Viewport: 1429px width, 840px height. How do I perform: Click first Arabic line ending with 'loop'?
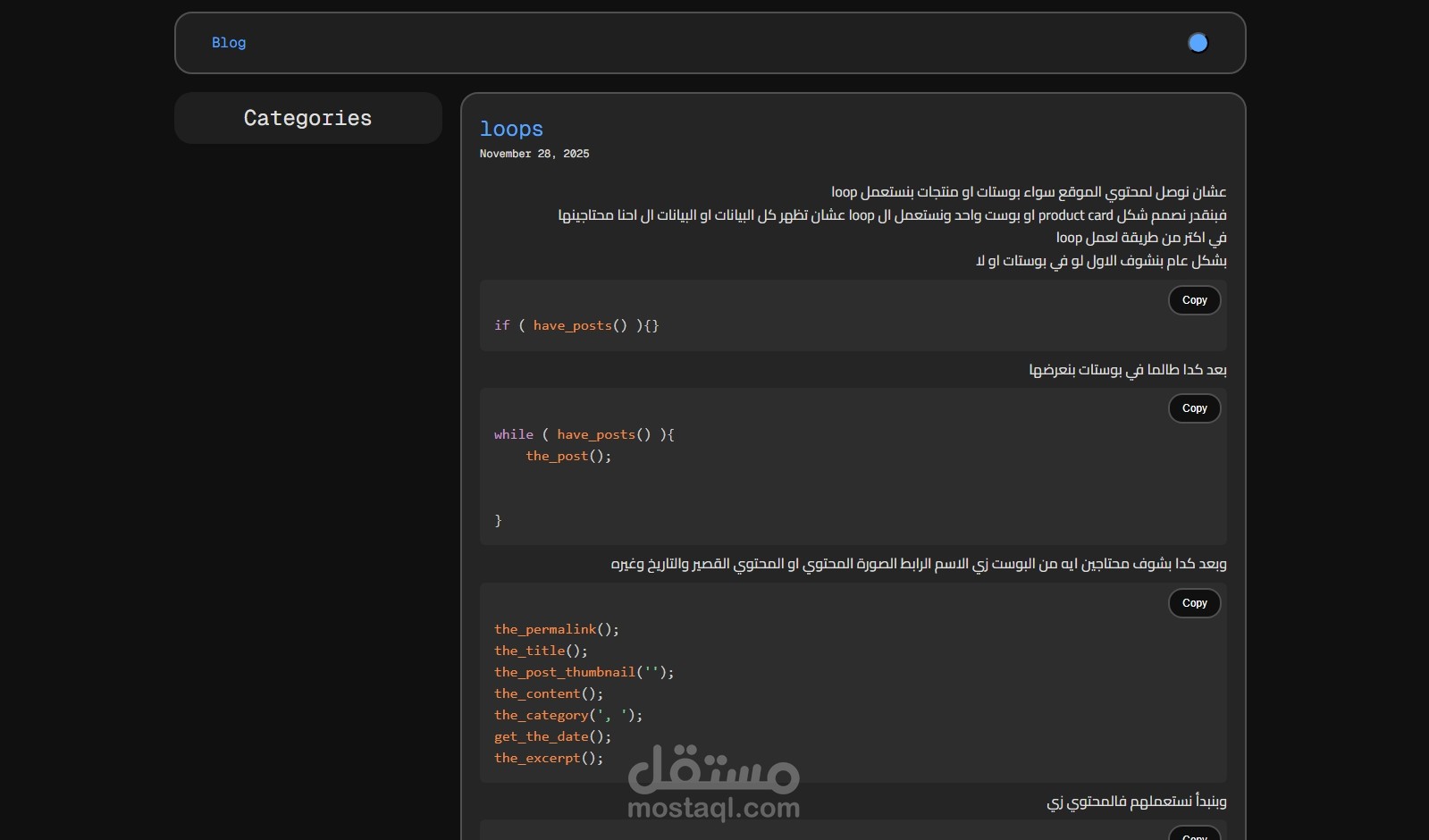click(x=1029, y=192)
